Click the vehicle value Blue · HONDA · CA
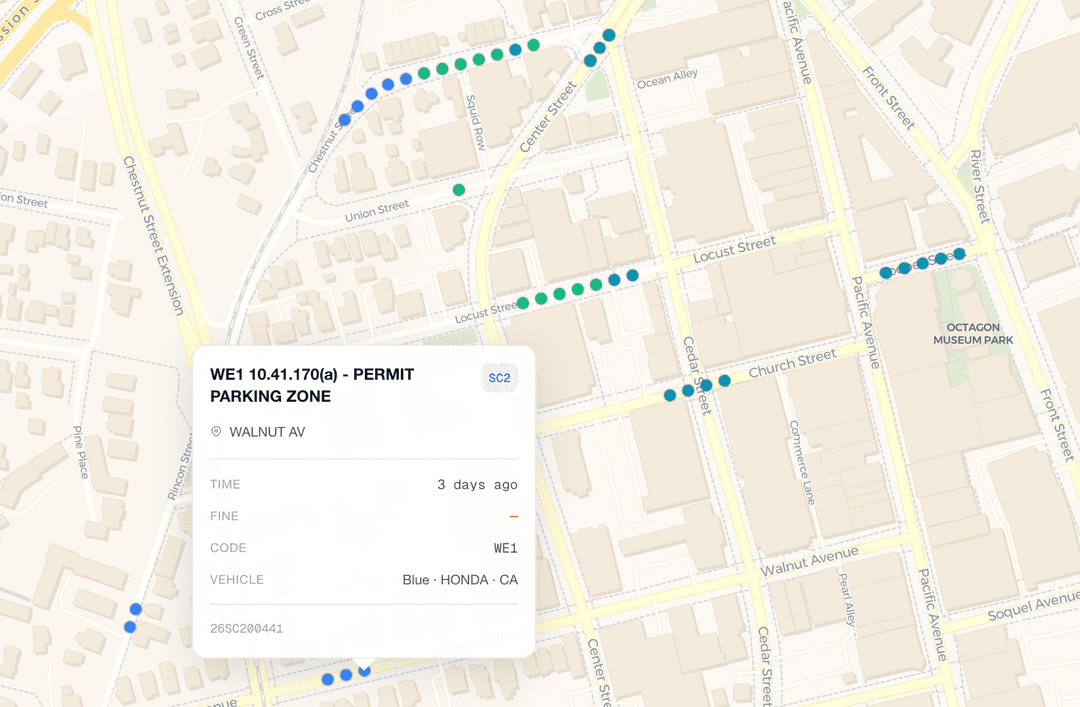The height and width of the screenshot is (707, 1080). pyautogui.click(x=460, y=580)
